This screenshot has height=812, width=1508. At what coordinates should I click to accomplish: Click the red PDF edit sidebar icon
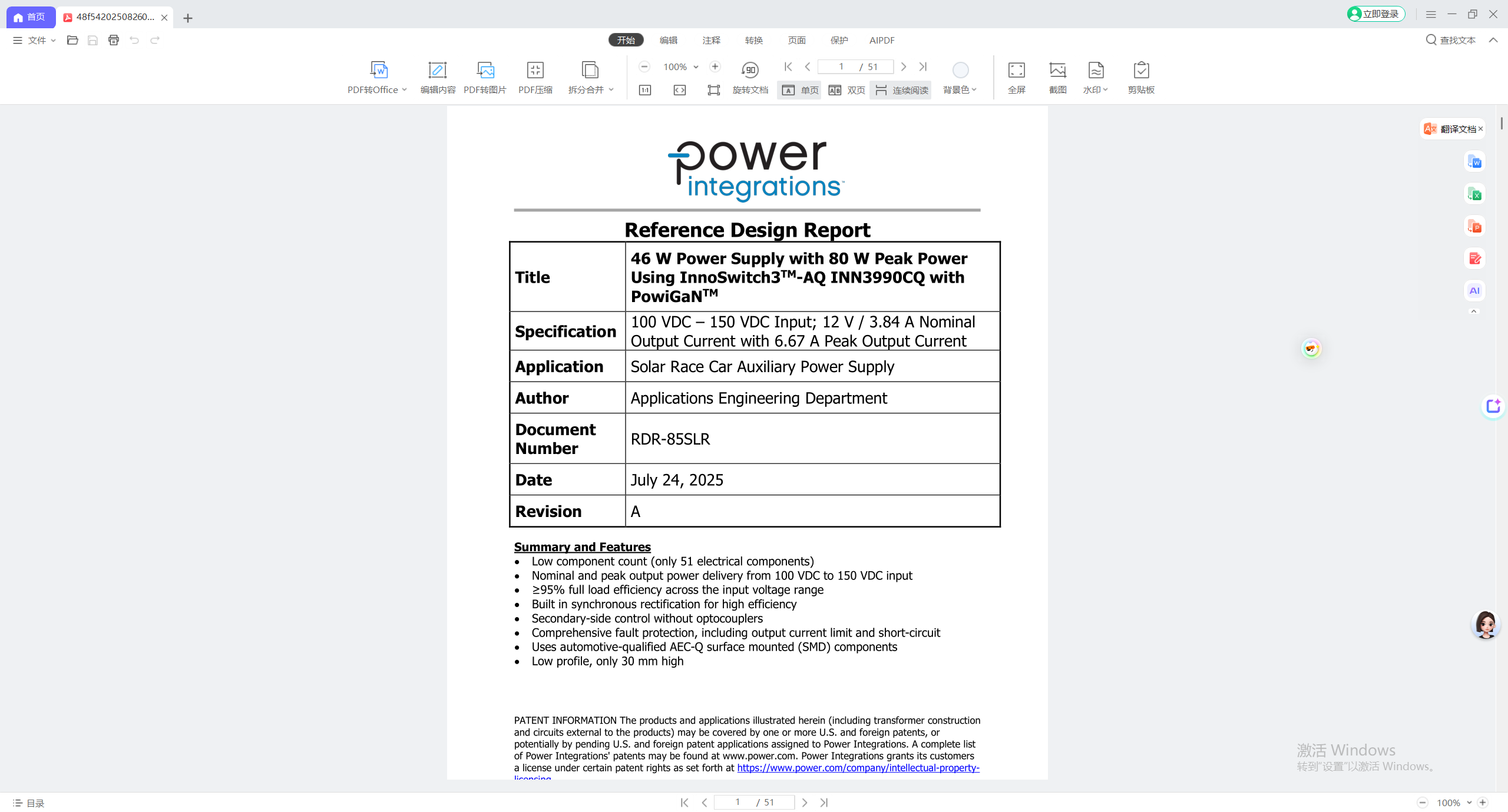point(1474,258)
